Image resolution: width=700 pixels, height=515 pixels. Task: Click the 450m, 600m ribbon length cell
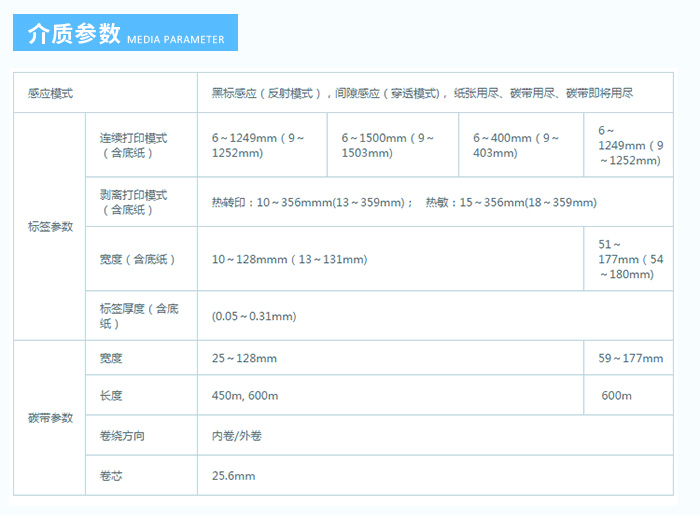[x=245, y=396]
